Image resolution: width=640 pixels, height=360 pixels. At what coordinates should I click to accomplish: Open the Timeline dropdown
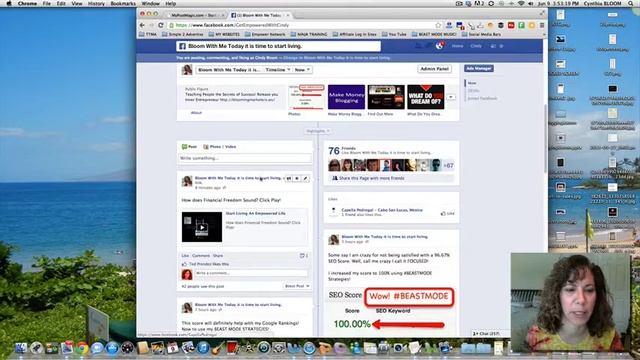(x=278, y=70)
